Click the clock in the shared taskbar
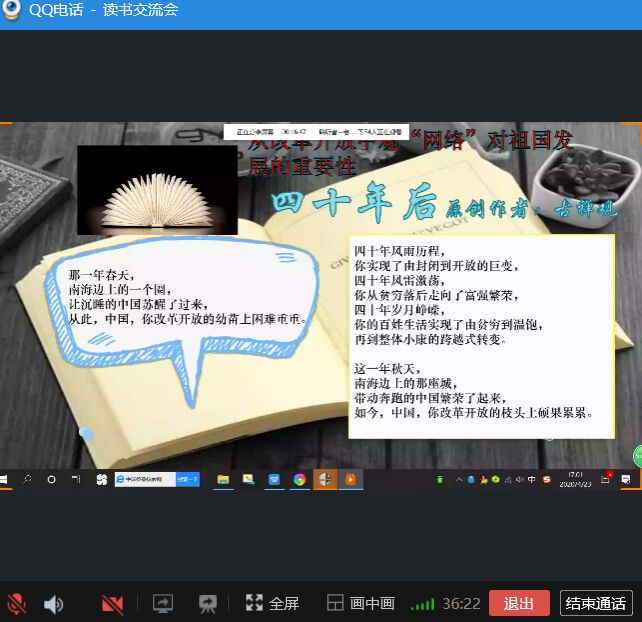Image resolution: width=642 pixels, height=622 pixels. pyautogui.click(x=576, y=480)
